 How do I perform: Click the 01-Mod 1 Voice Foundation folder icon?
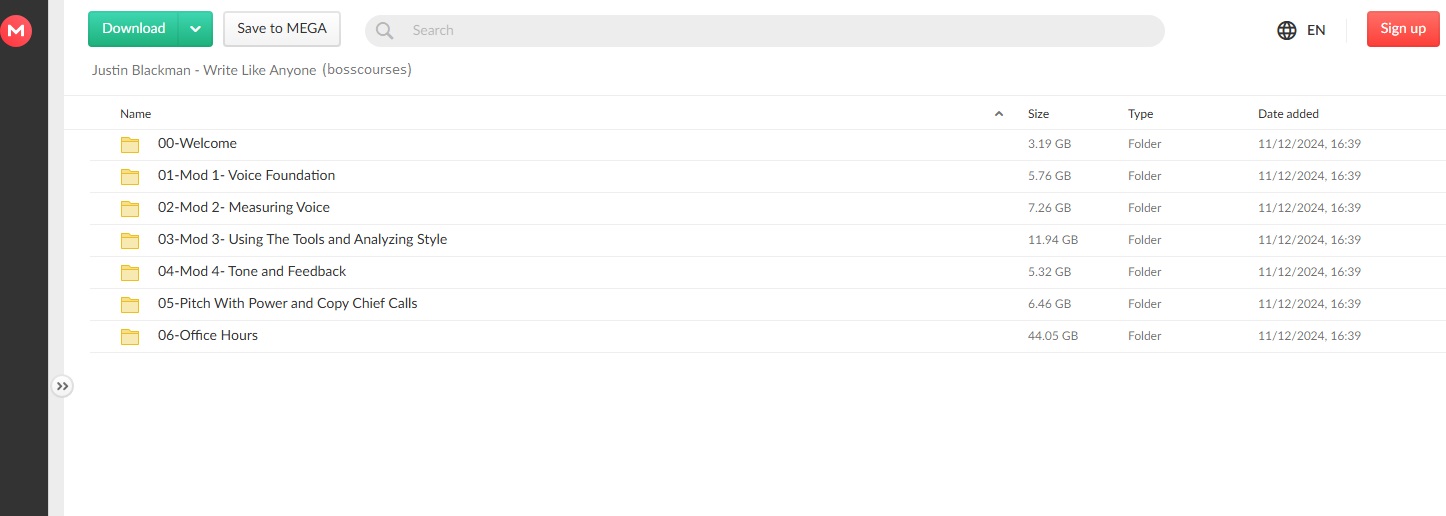click(x=130, y=176)
